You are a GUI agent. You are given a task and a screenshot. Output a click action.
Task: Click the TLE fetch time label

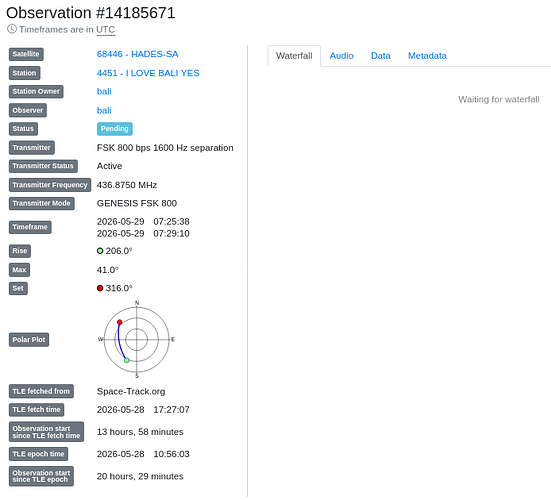pos(37,409)
